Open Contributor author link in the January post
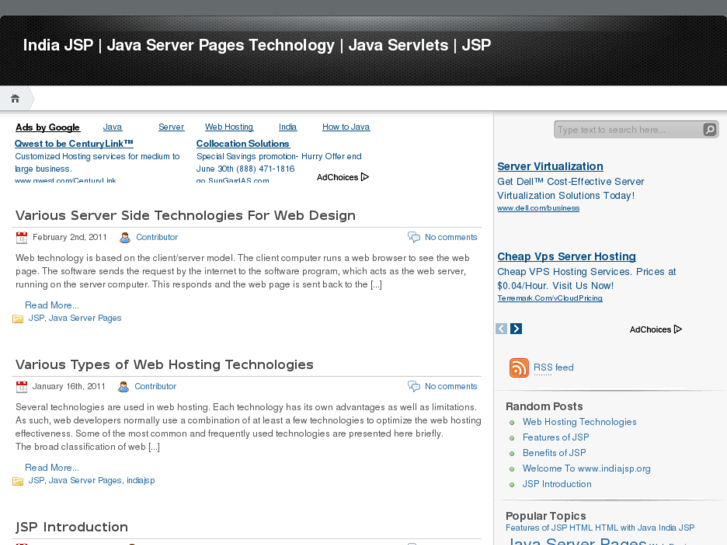 tap(155, 386)
